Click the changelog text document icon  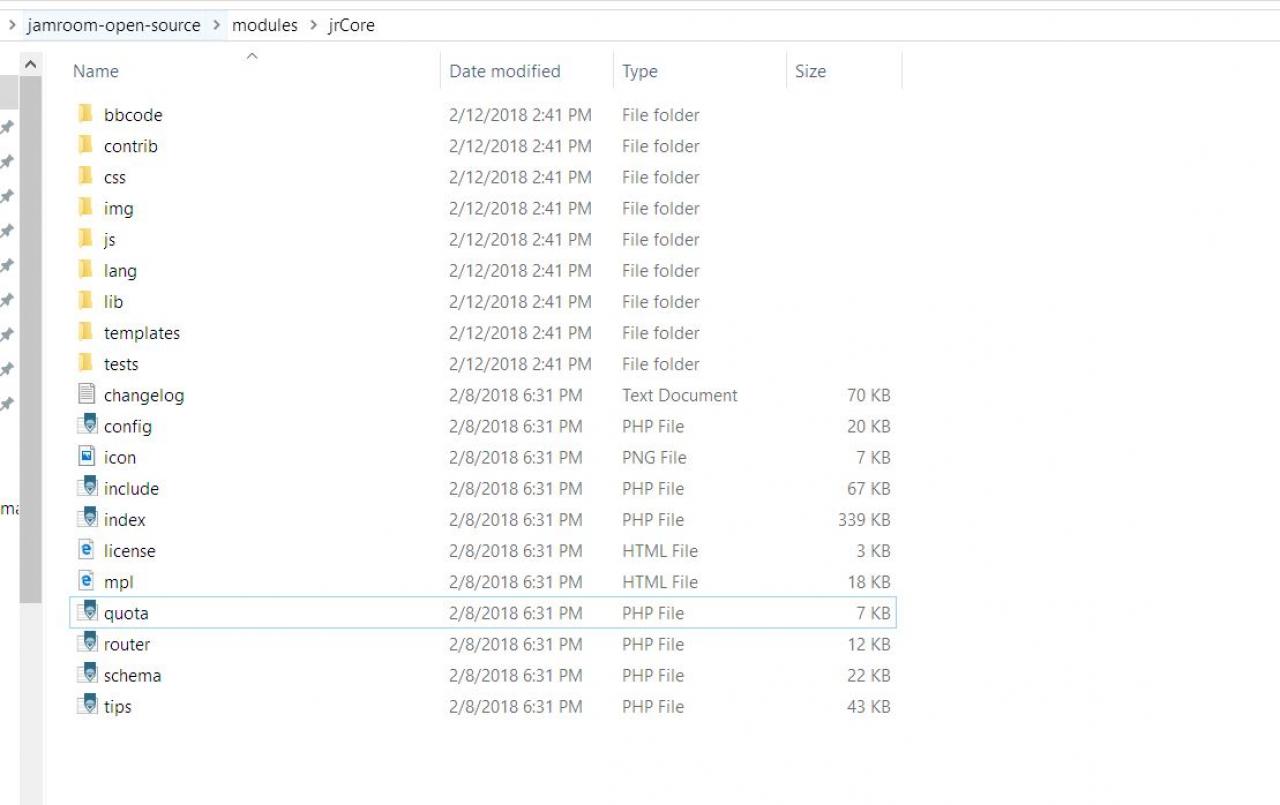pyautogui.click(x=86, y=395)
